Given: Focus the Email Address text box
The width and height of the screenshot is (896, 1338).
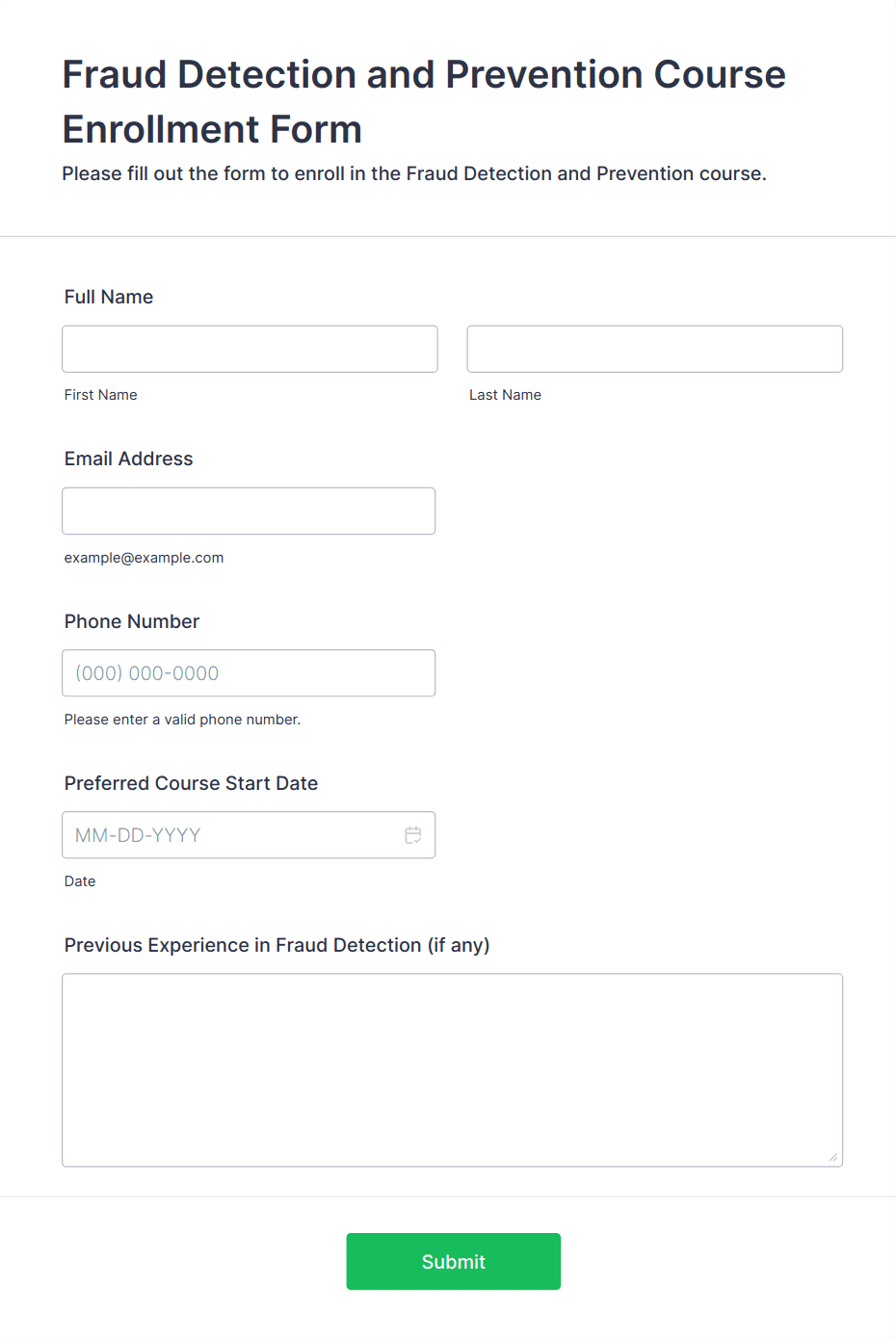Looking at the screenshot, I should pyautogui.click(x=249, y=511).
